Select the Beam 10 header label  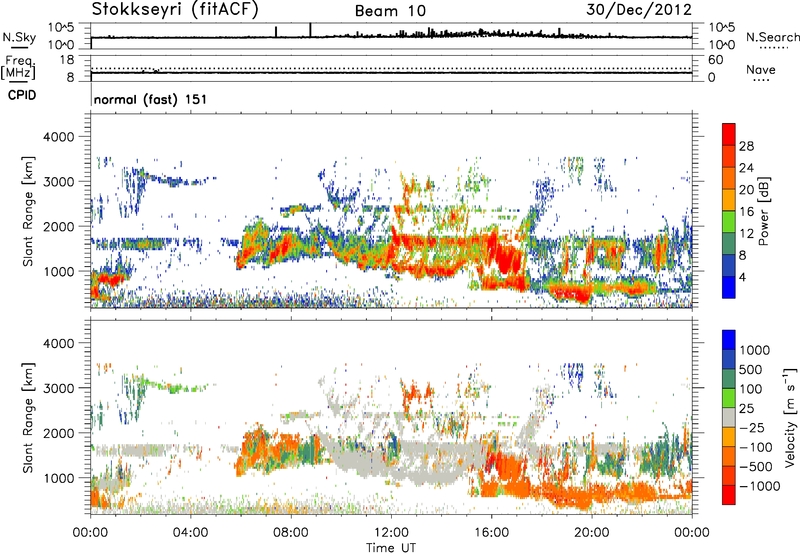pos(390,11)
